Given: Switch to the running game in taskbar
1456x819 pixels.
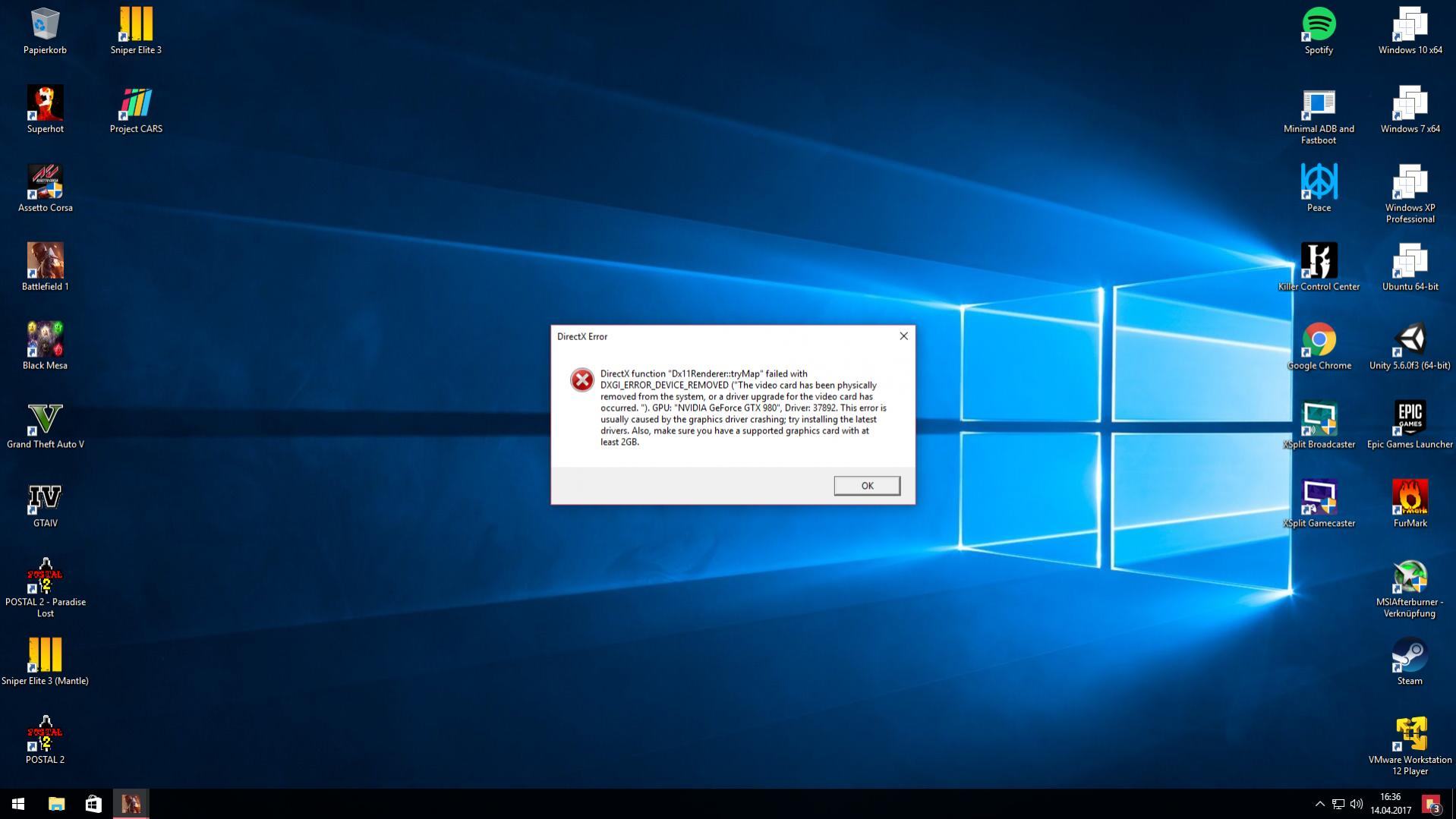Looking at the screenshot, I should click(x=131, y=804).
